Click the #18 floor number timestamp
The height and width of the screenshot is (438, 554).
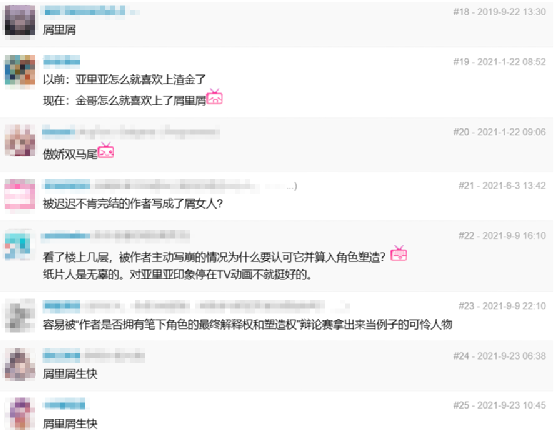click(x=499, y=12)
